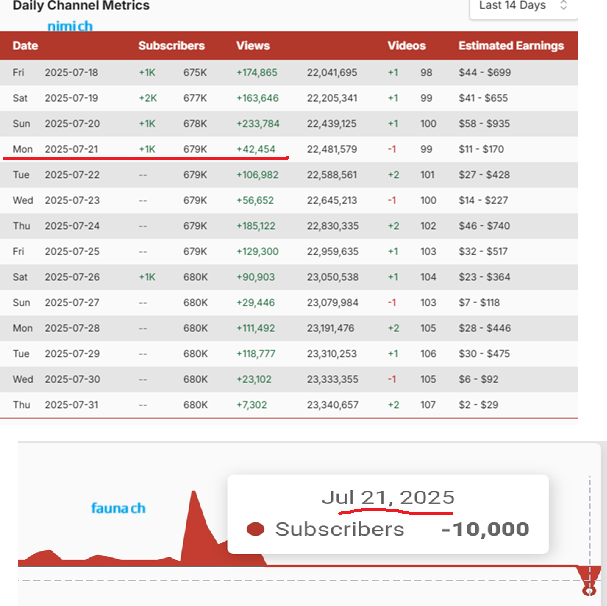This screenshot has width=607, height=606.
Task: Select the date 2025-07-20
Action: (72, 124)
